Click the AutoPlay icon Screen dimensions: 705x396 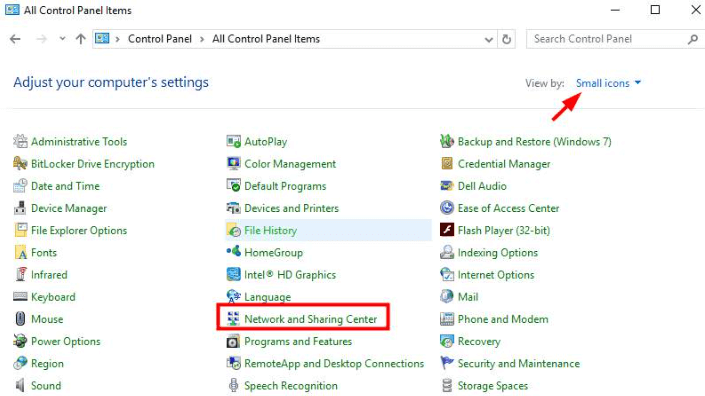tap(233, 142)
